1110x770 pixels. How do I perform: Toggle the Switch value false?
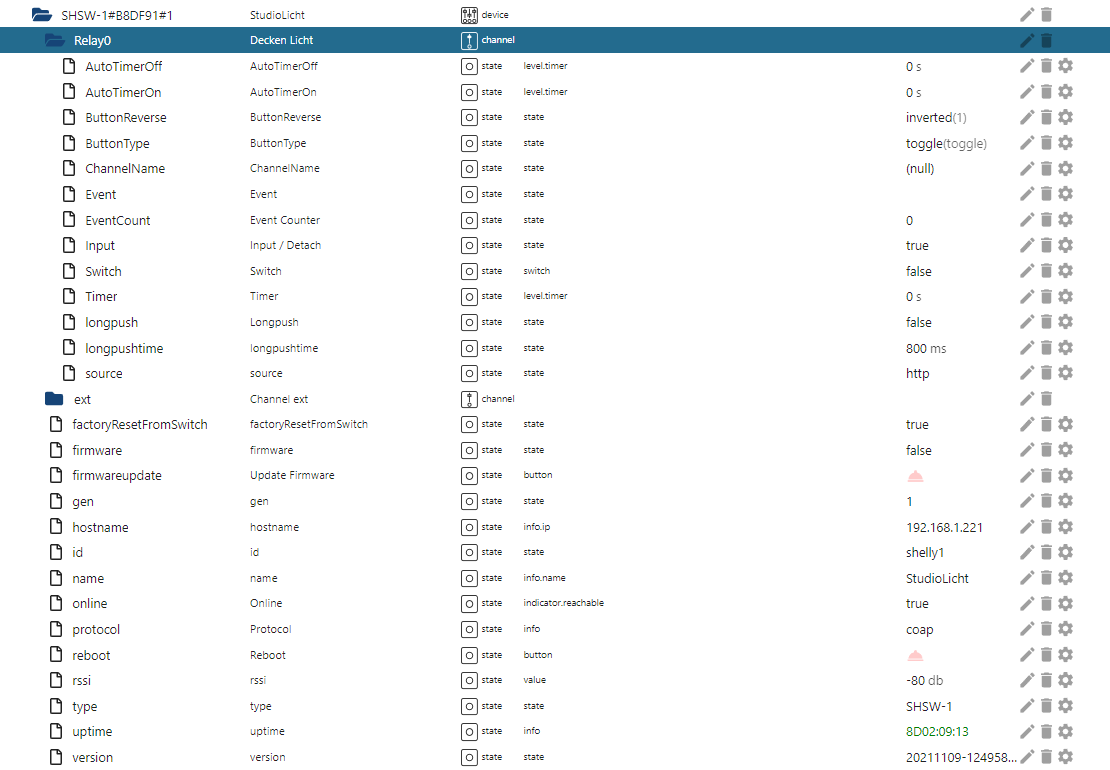tap(918, 271)
